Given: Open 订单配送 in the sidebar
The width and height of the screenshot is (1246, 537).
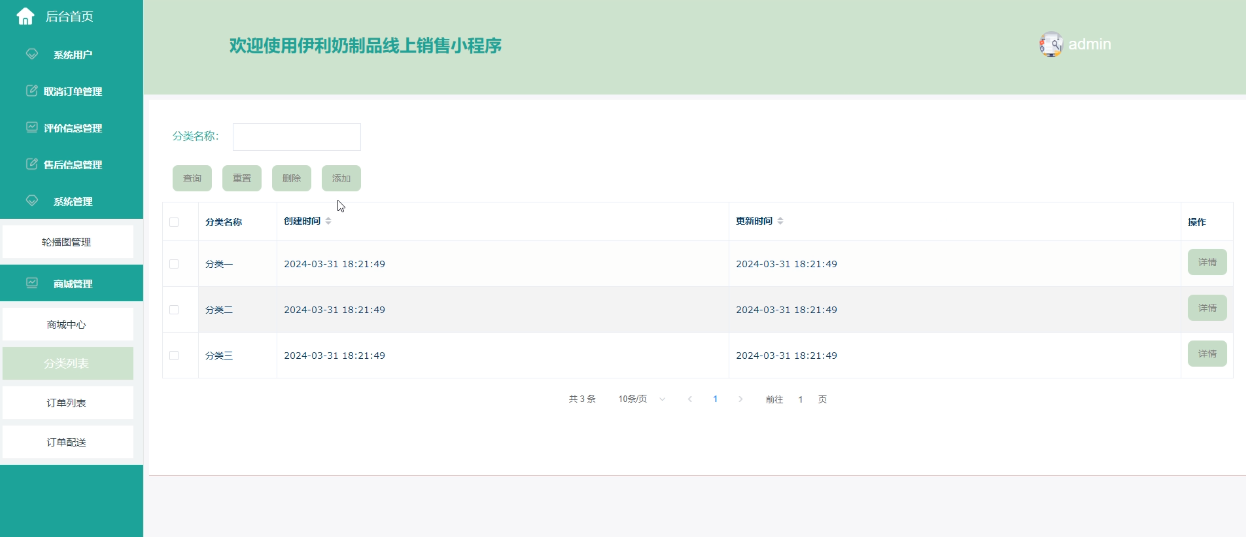Looking at the screenshot, I should (x=67, y=442).
